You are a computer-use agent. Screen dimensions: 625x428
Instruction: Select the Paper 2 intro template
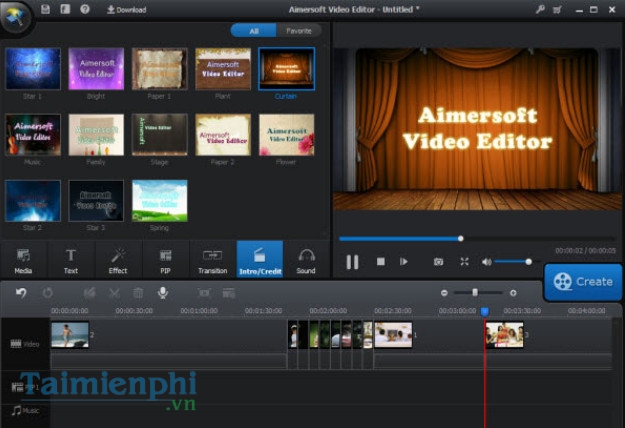pos(223,135)
